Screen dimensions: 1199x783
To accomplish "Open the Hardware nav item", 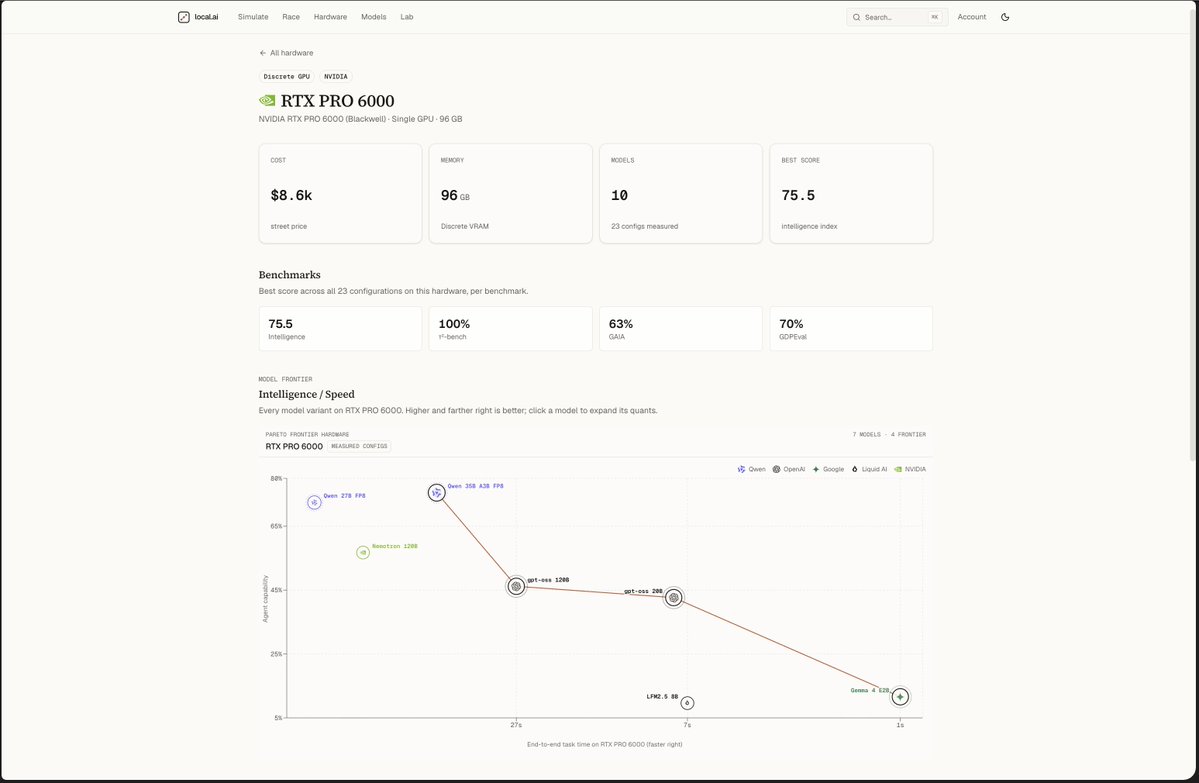I will (x=330, y=17).
